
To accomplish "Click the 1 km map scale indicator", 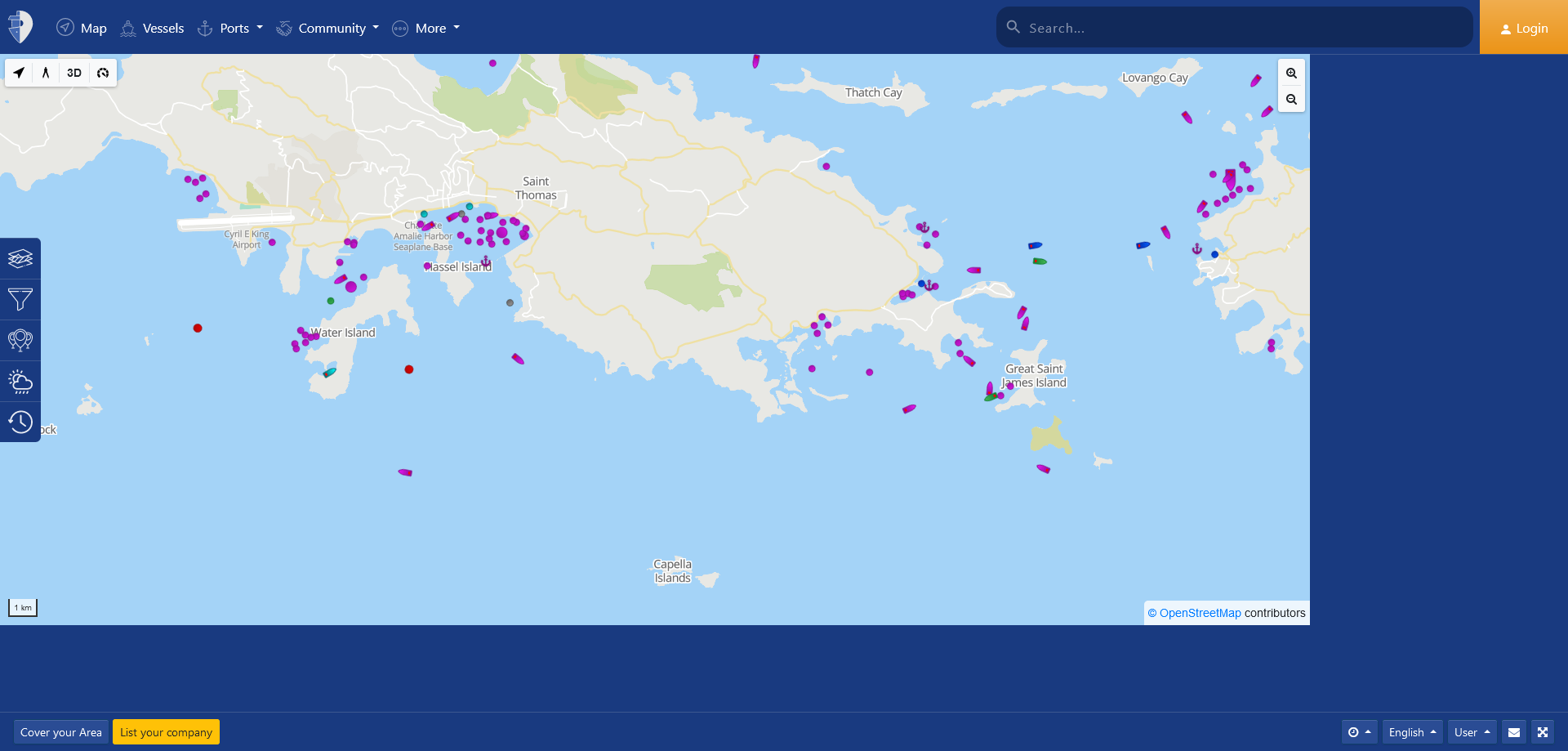I will 23,607.
